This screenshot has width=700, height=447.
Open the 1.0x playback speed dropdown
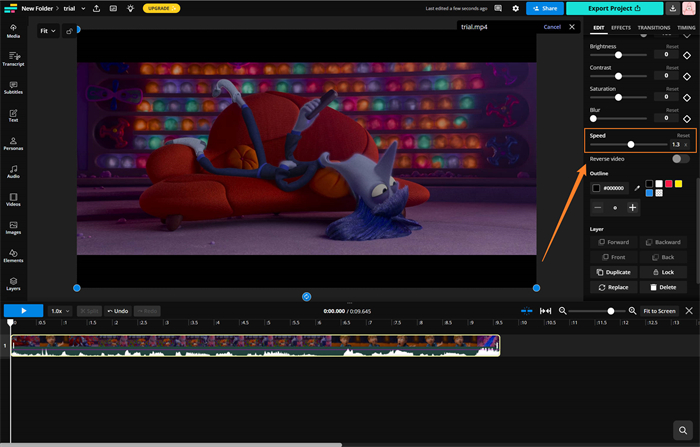pos(61,311)
